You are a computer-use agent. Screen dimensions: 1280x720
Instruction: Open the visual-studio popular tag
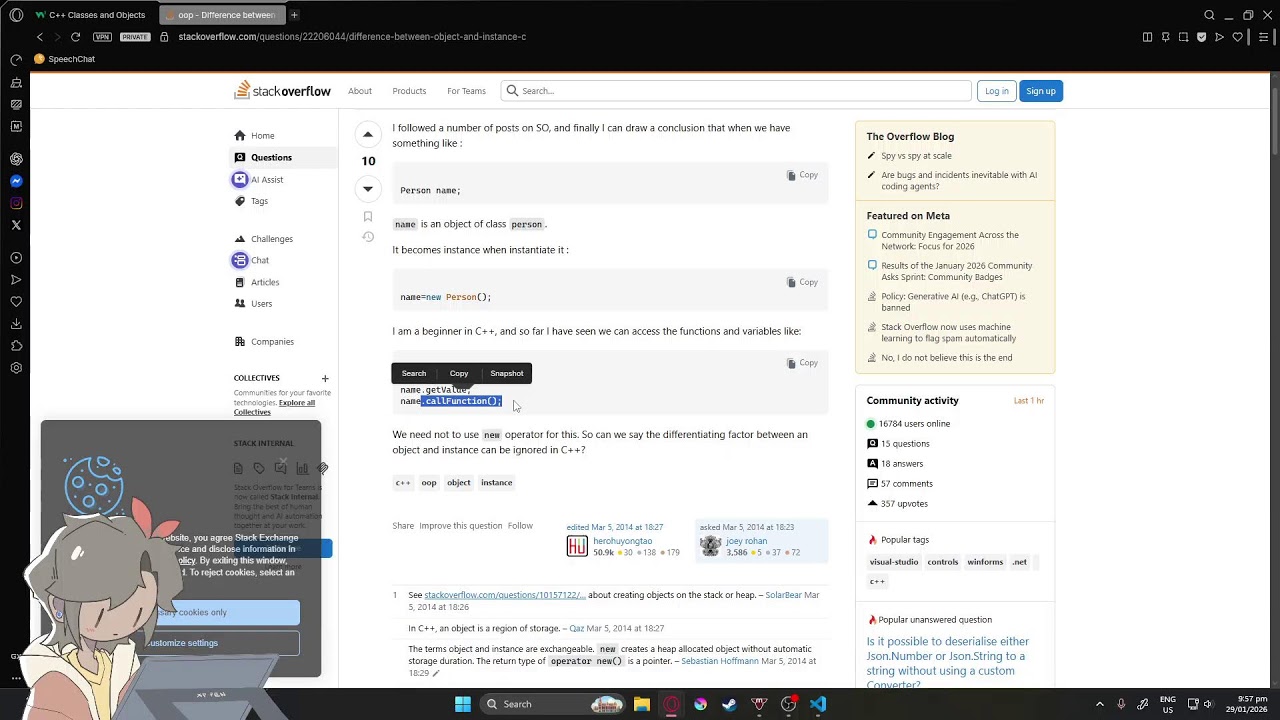pyautogui.click(x=894, y=562)
